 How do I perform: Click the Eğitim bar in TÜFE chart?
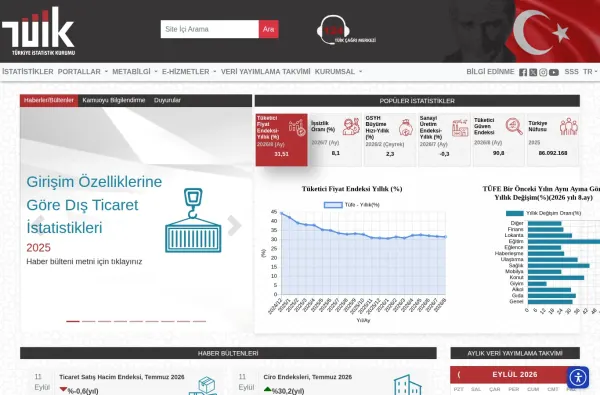564,242
